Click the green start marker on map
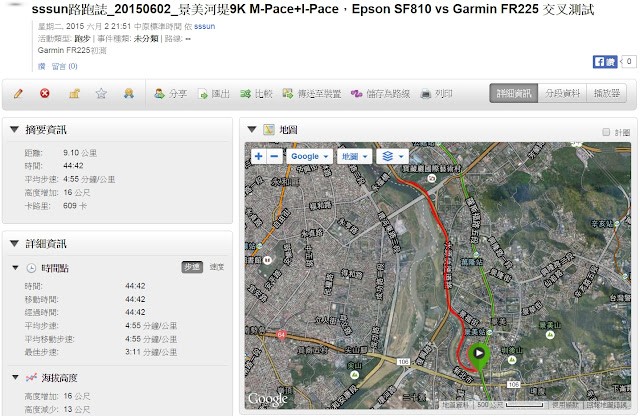The width and height of the screenshot is (640, 416). [x=479, y=356]
